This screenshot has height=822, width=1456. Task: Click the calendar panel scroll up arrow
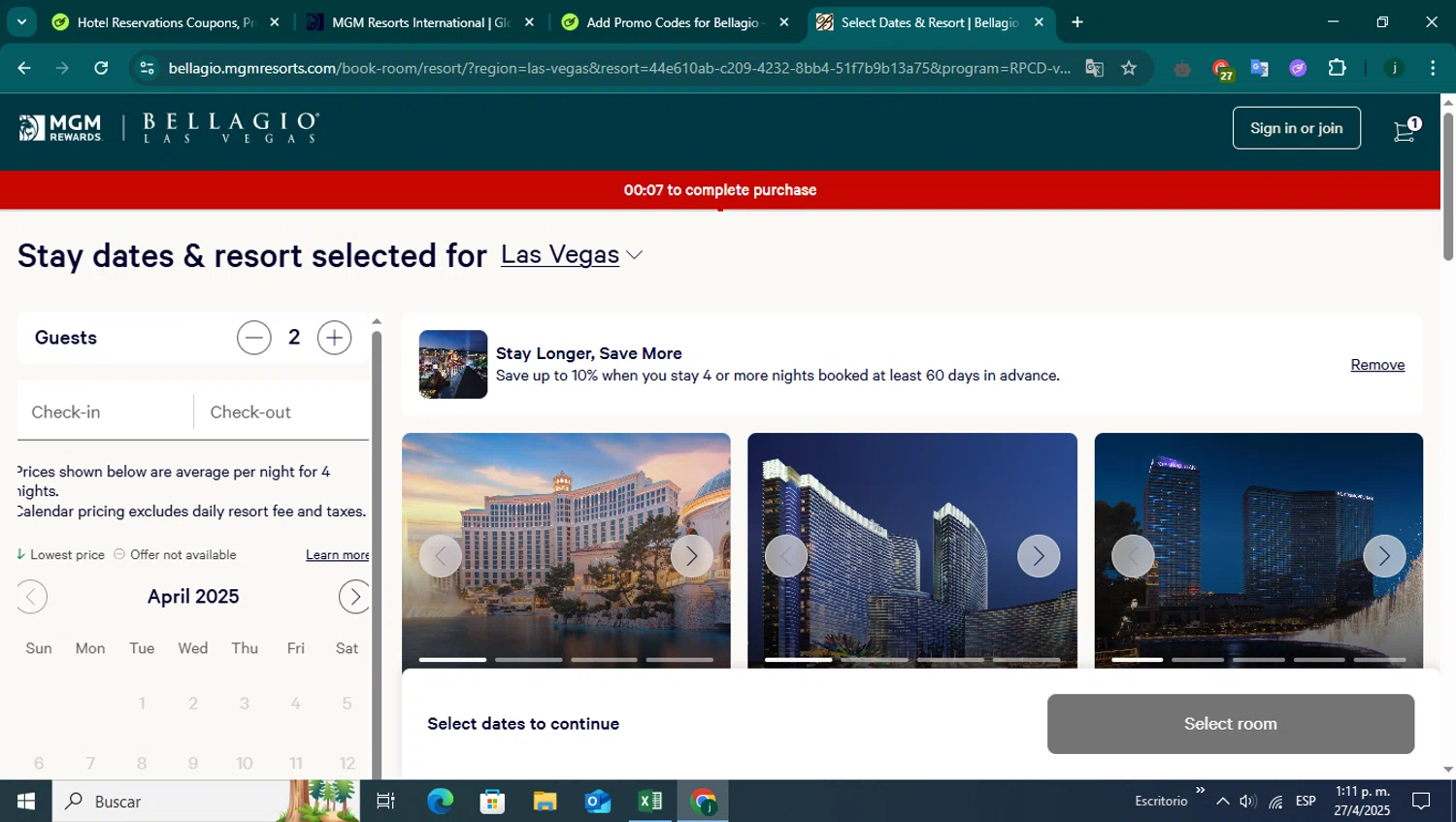377,321
